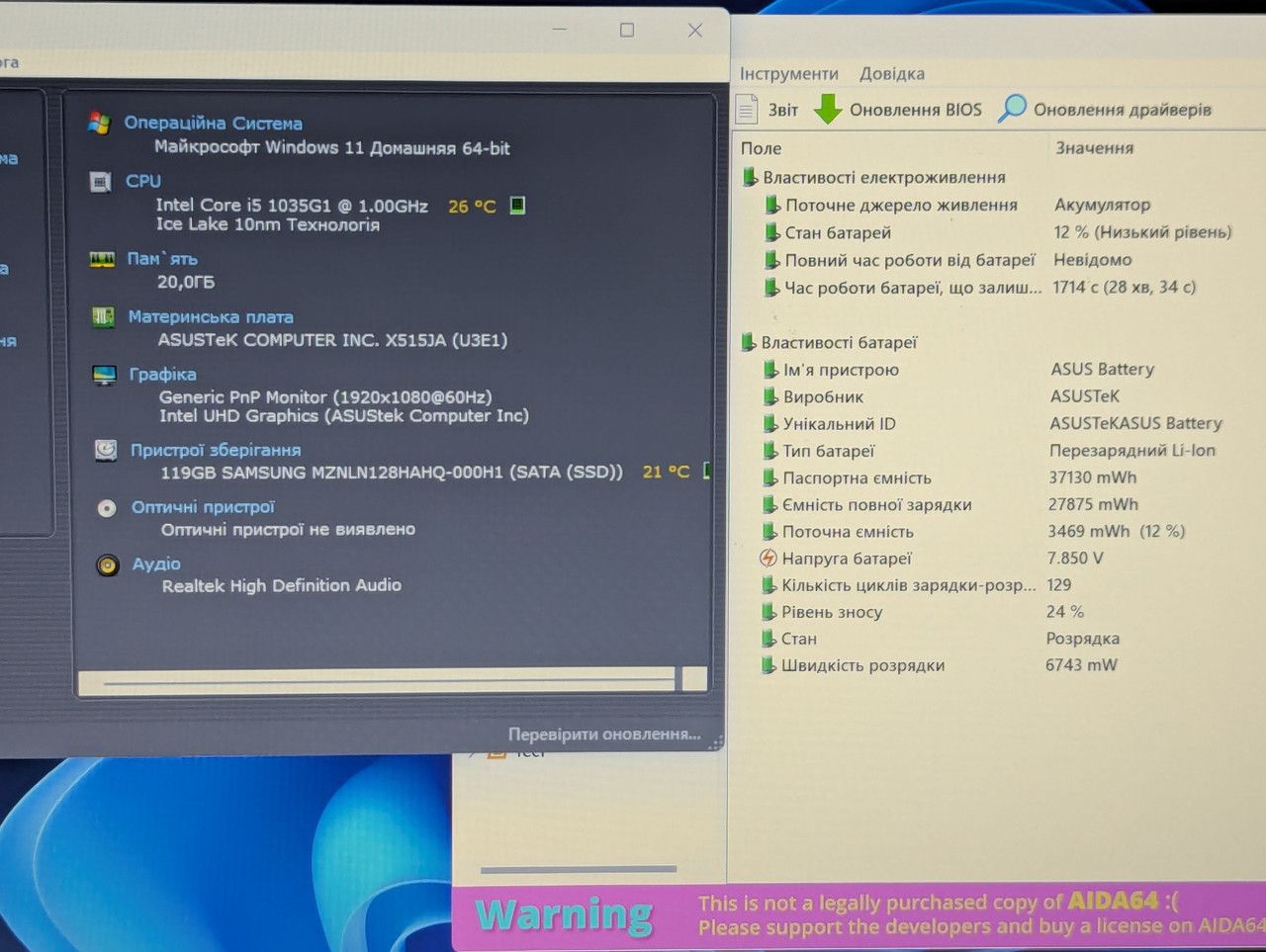This screenshot has width=1266, height=952.
Task: Click the Напруга батареї voltage icon
Action: tap(768, 559)
